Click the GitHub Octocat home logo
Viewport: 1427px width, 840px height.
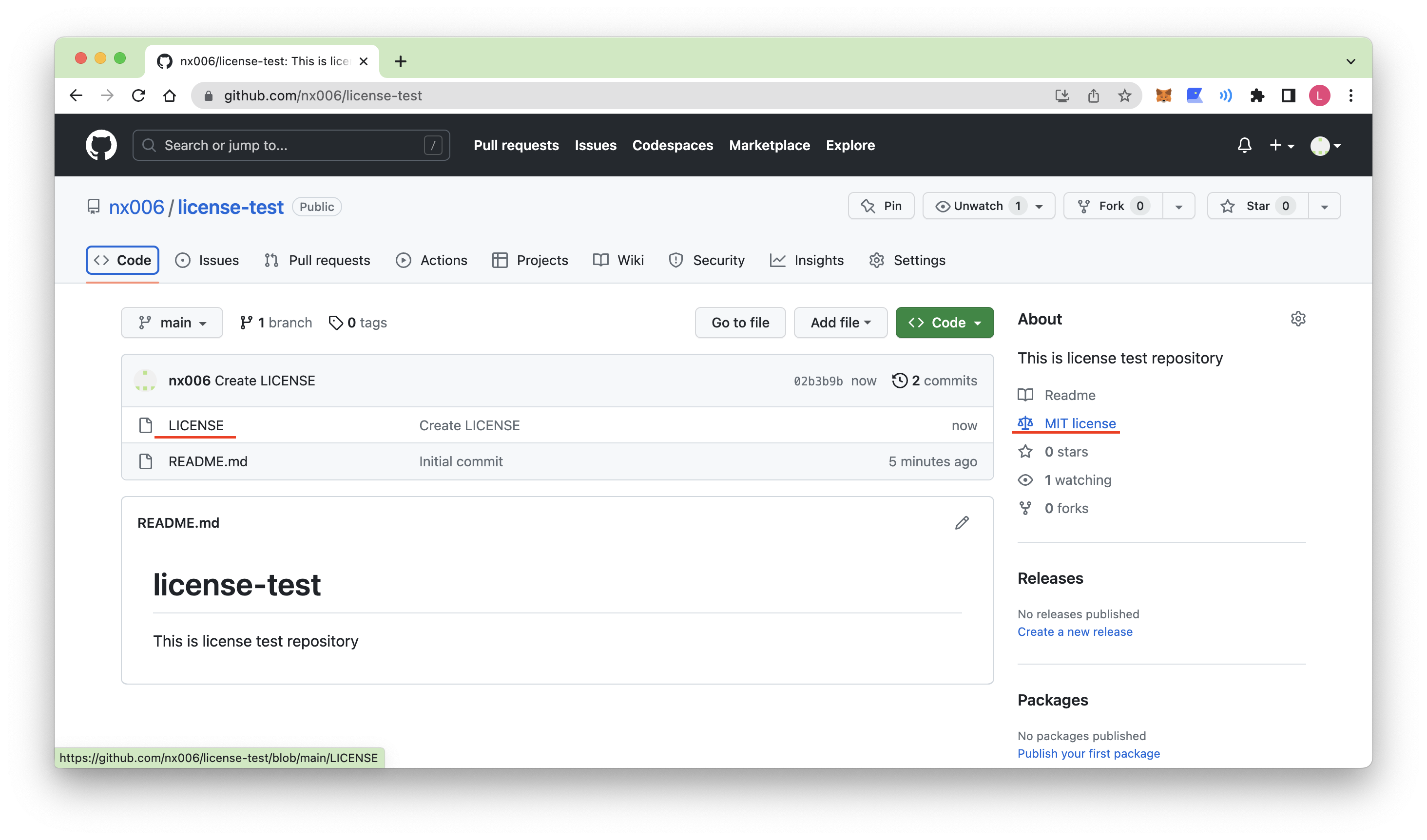pyautogui.click(x=101, y=146)
